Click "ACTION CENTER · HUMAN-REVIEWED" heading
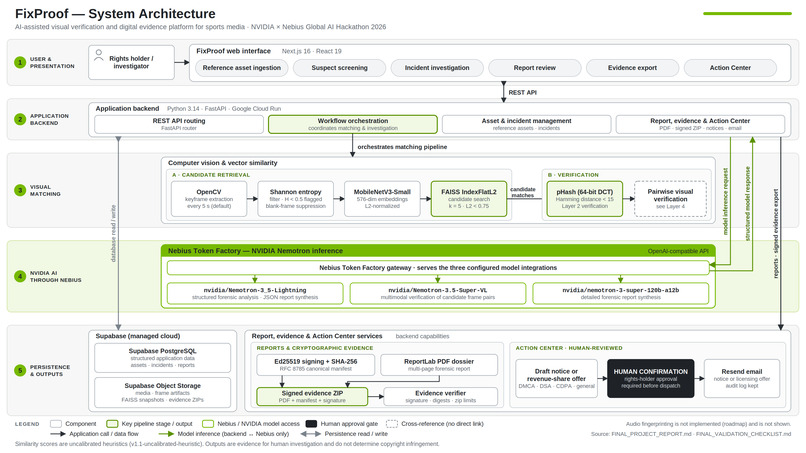This screenshot has height=453, width=806. [569, 348]
